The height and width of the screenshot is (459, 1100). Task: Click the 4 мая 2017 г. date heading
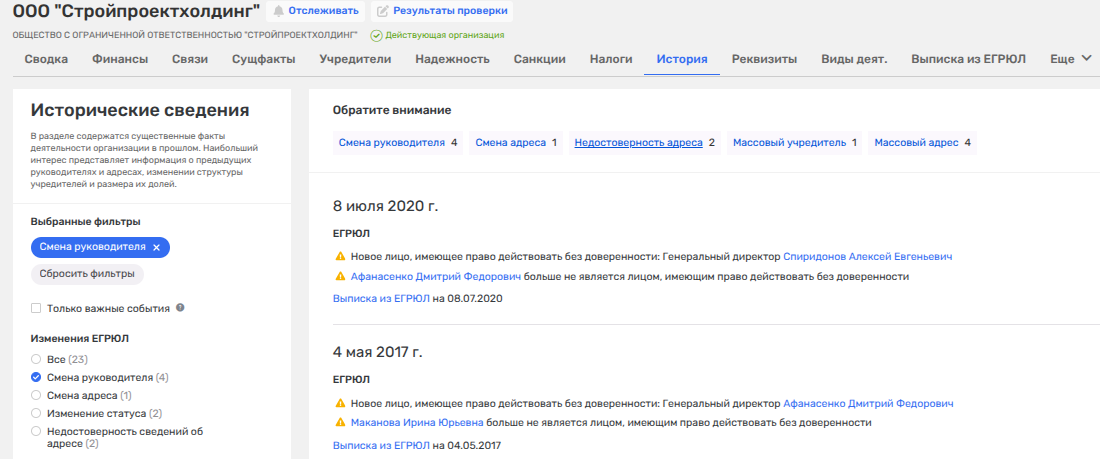click(378, 352)
